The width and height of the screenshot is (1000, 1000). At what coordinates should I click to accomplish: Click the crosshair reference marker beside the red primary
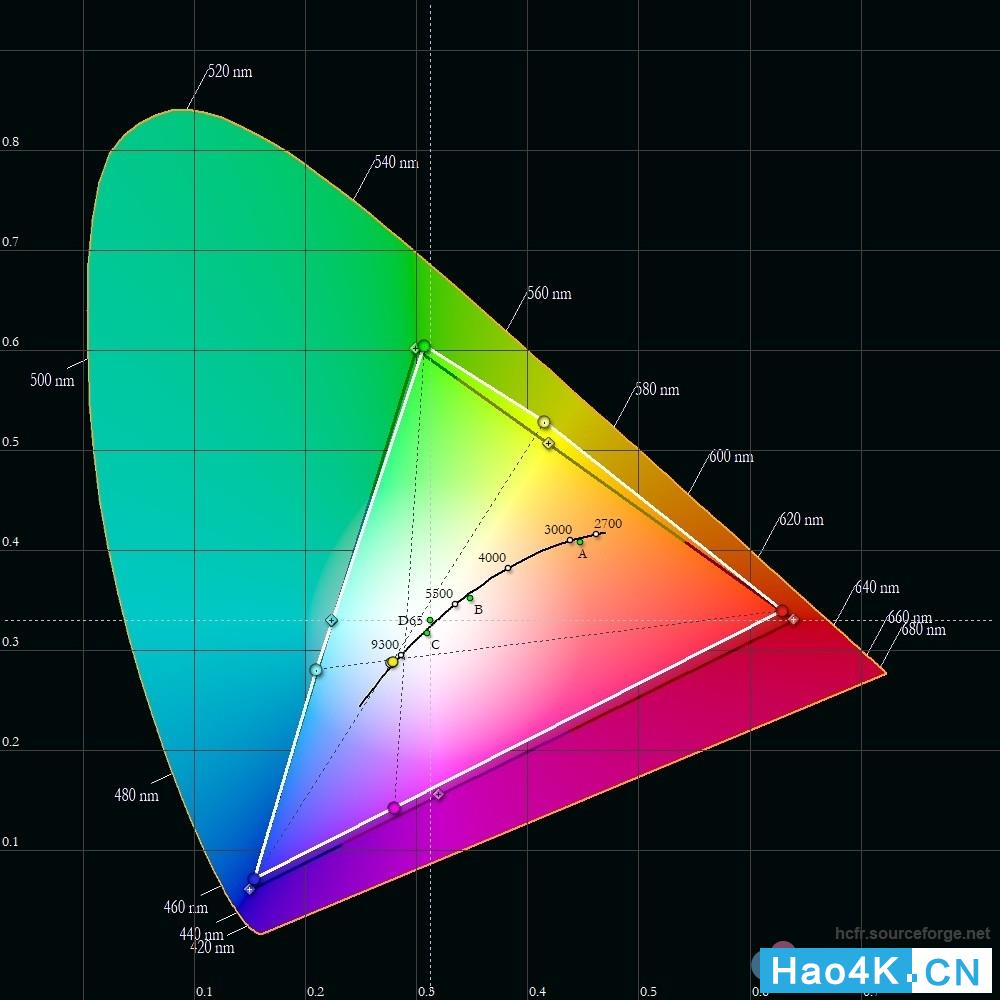pos(794,620)
